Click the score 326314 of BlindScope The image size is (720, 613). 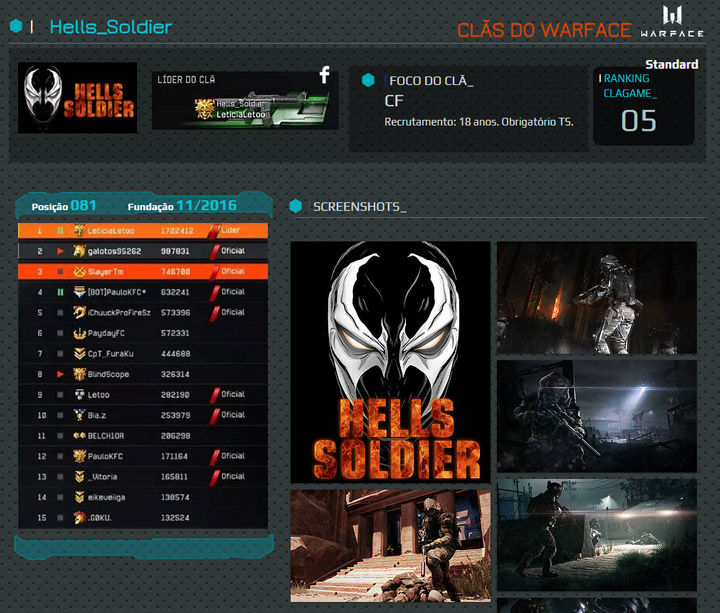175,374
